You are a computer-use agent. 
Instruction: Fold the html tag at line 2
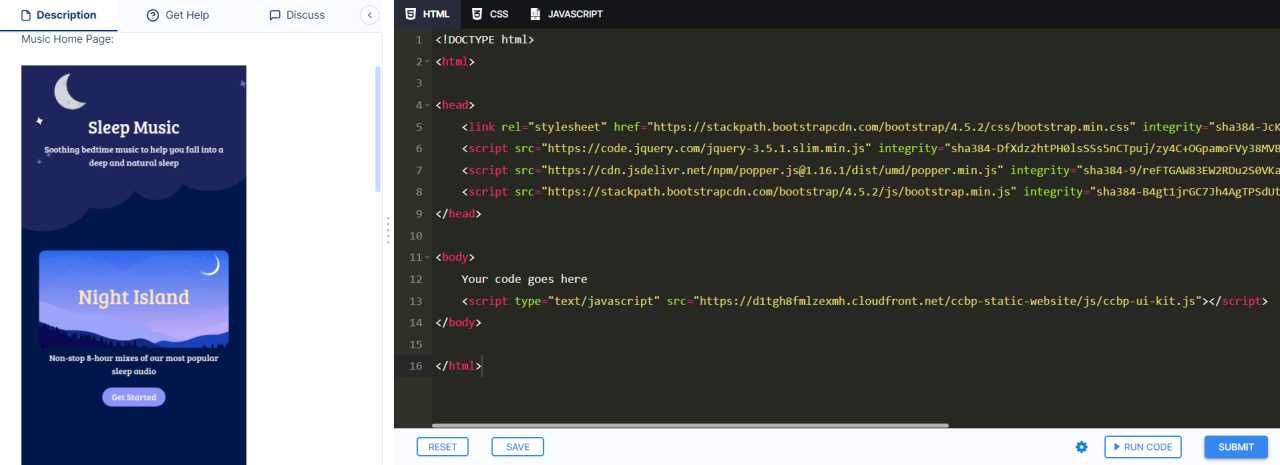[x=427, y=62]
